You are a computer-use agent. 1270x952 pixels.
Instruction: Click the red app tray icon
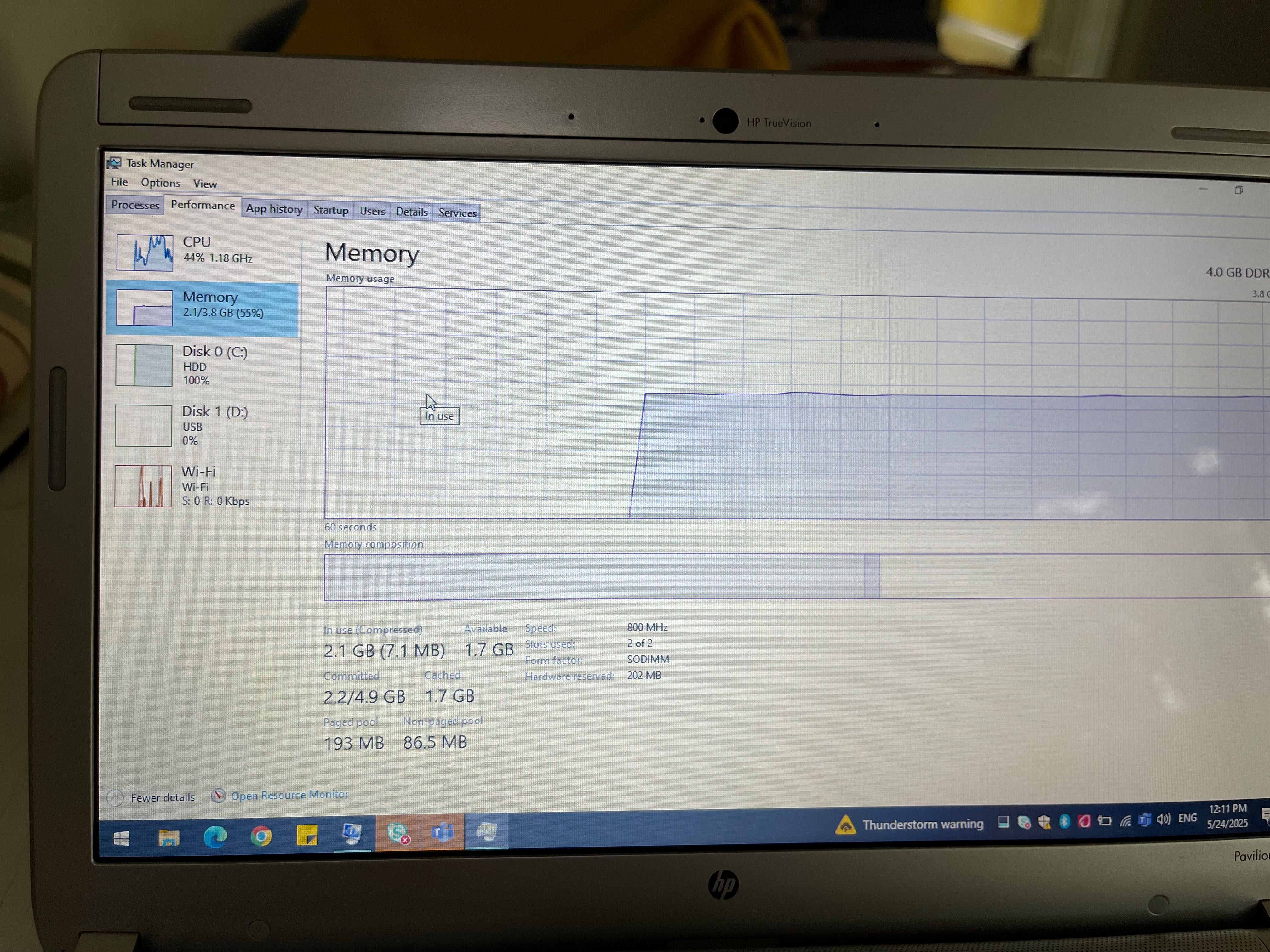pyautogui.click(x=1084, y=821)
